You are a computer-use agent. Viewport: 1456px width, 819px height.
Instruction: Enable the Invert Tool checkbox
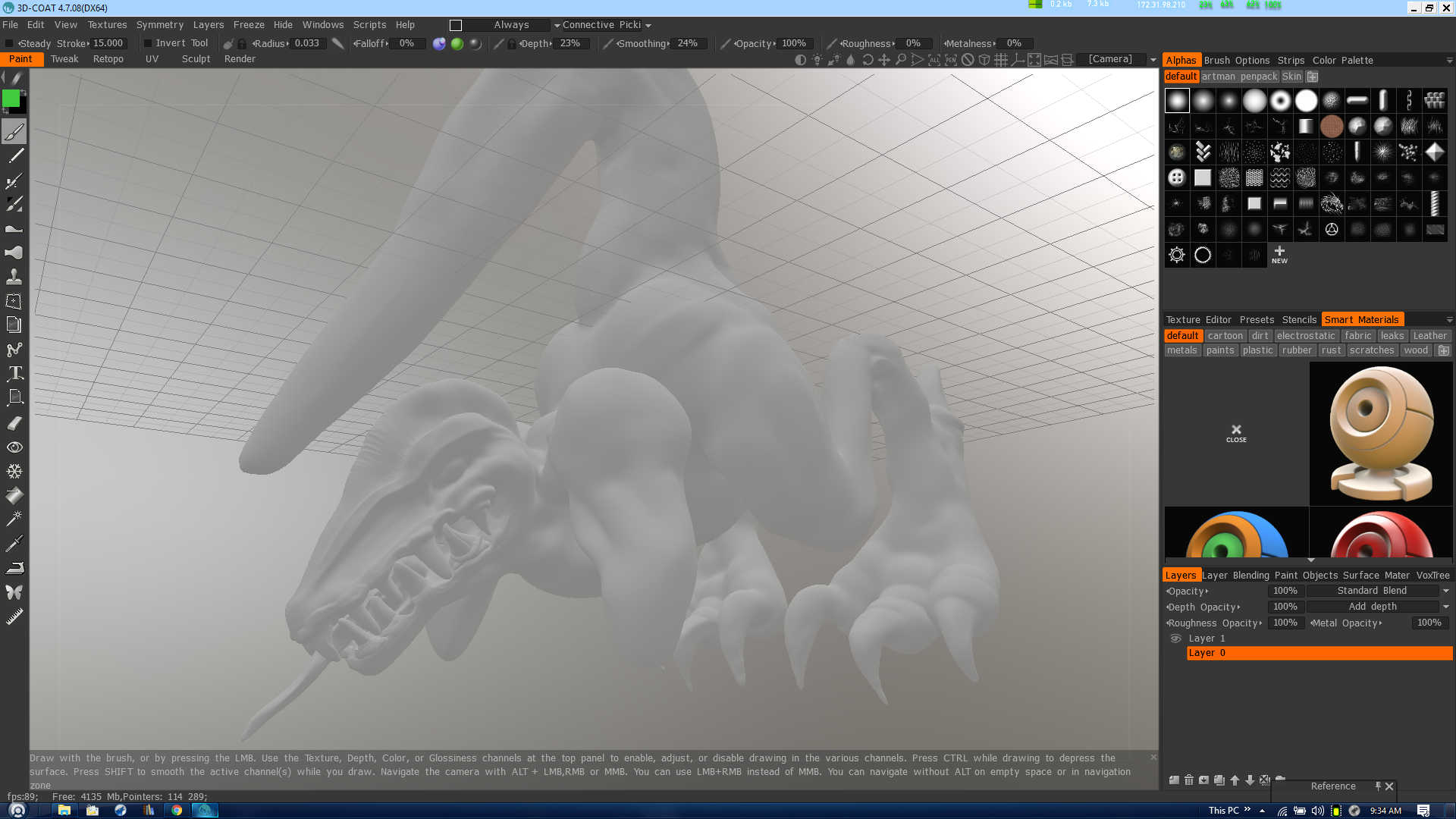[148, 44]
